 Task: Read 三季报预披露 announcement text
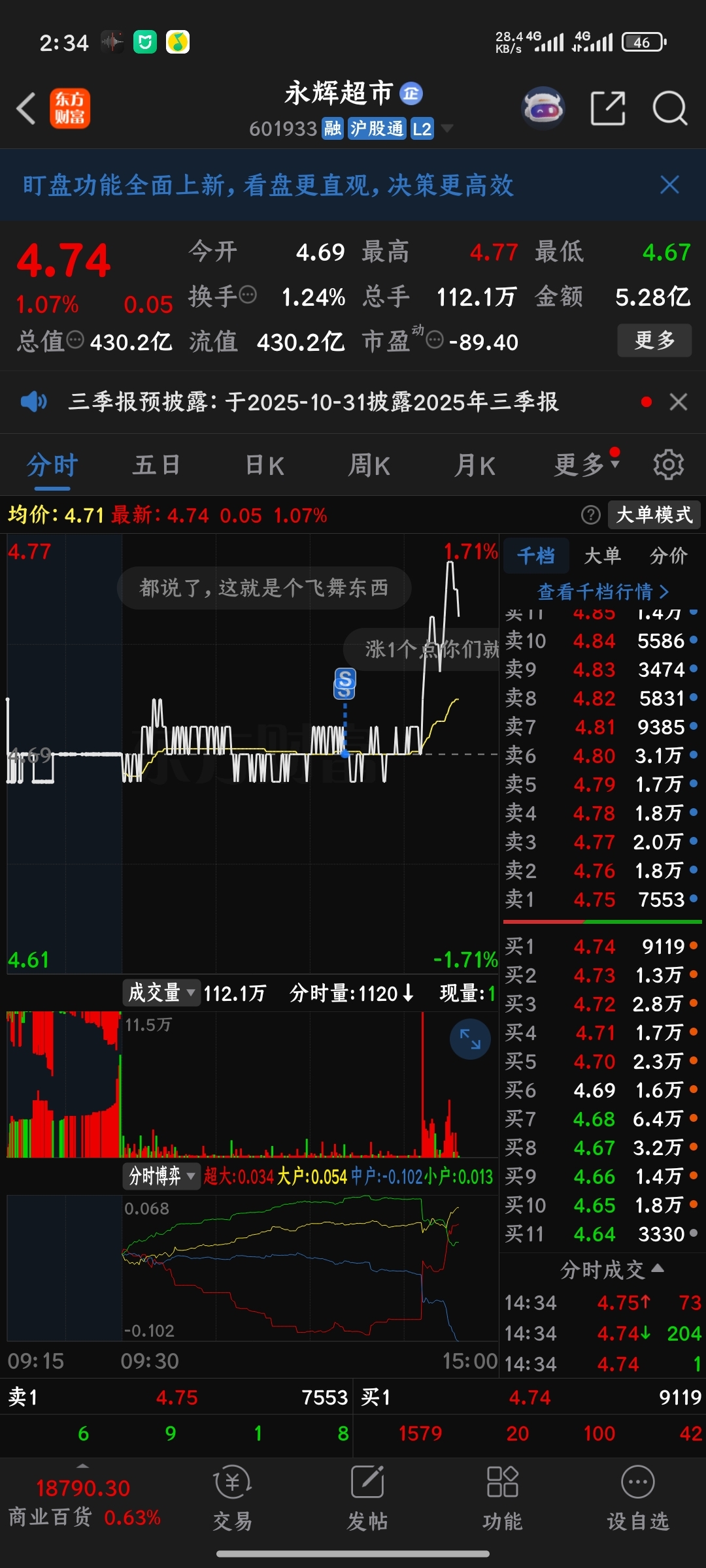(314, 401)
